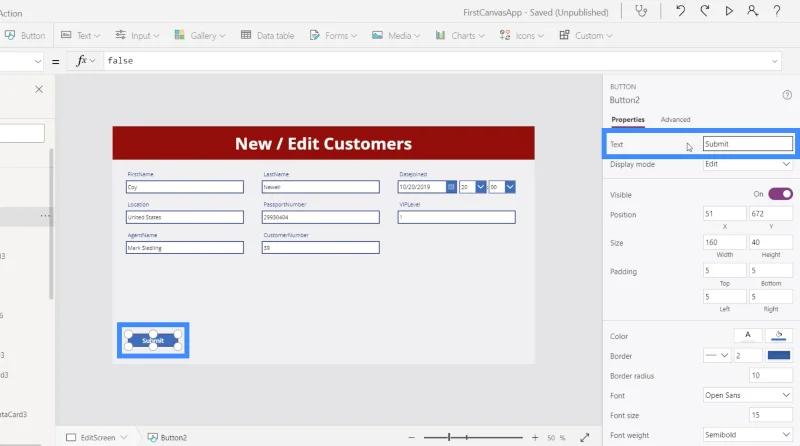Image resolution: width=800 pixels, height=446 pixels.
Task: Click the PassportNumber input field
Action: [x=320, y=217]
